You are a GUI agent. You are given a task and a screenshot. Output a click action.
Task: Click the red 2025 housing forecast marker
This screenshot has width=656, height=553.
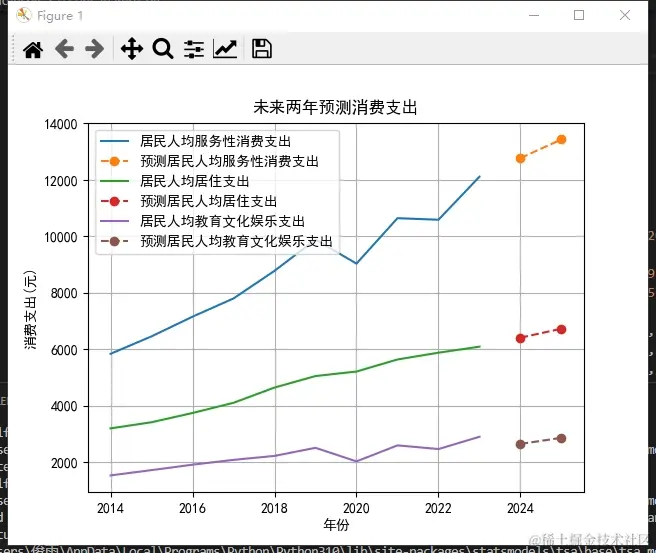point(561,330)
